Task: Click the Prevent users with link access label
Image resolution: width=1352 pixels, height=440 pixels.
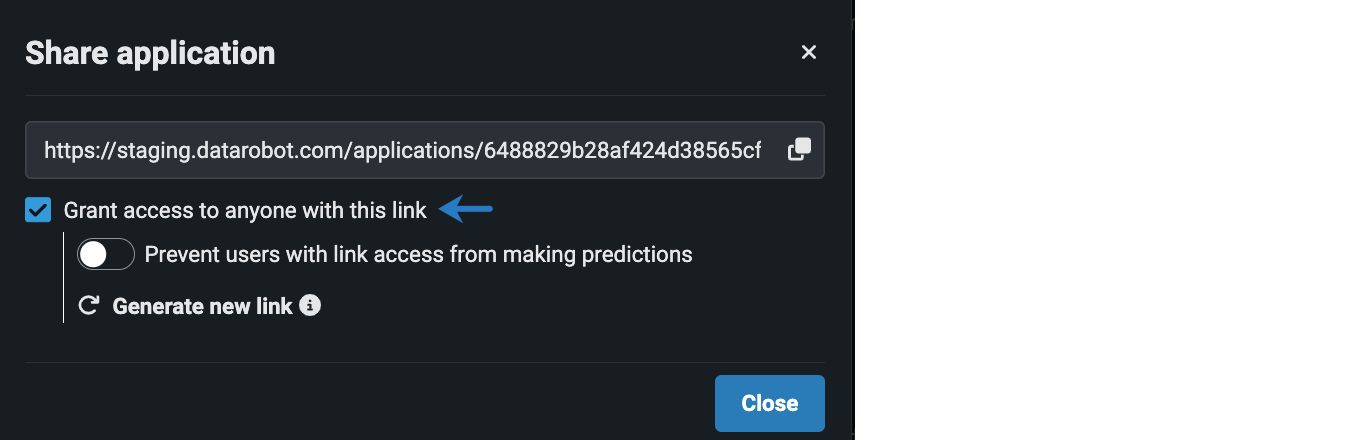Action: (x=418, y=254)
